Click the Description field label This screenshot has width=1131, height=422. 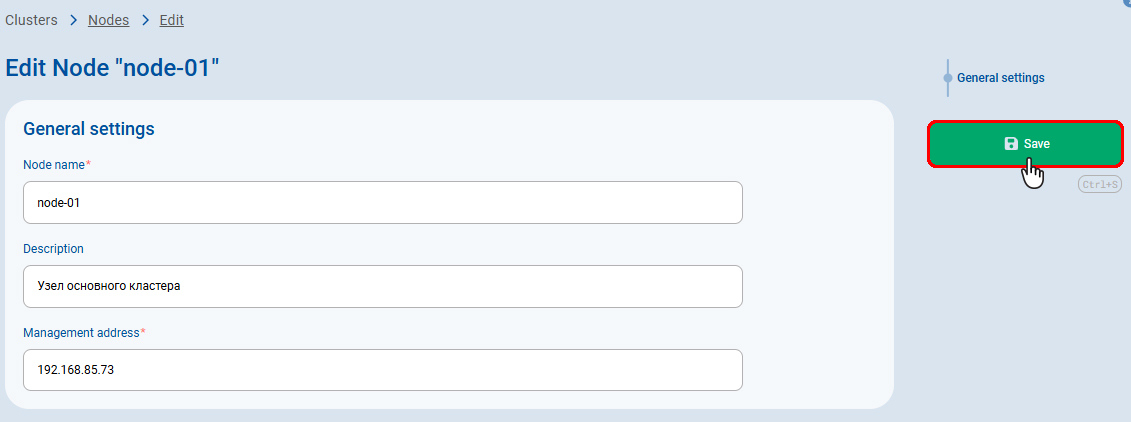(x=53, y=248)
